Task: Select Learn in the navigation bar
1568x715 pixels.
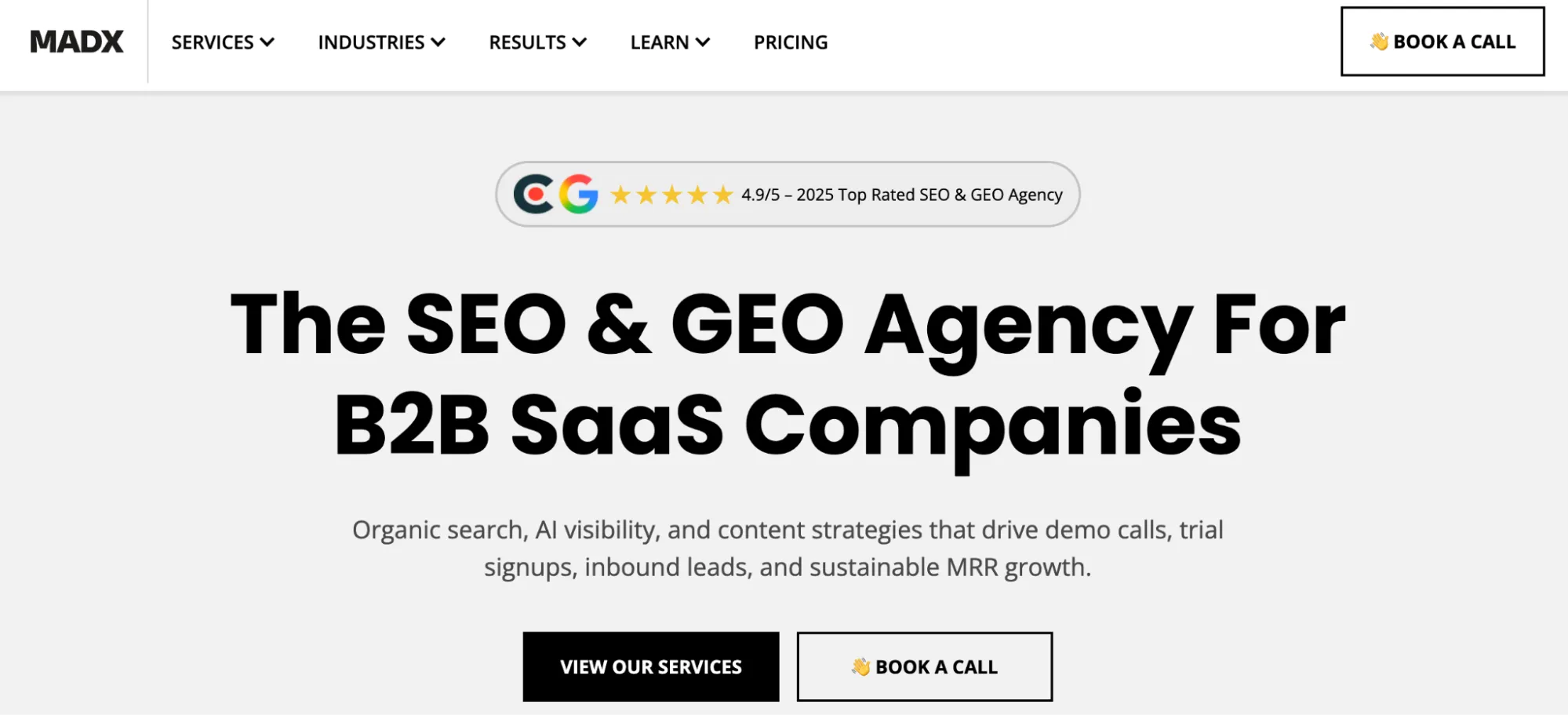Action: click(660, 42)
